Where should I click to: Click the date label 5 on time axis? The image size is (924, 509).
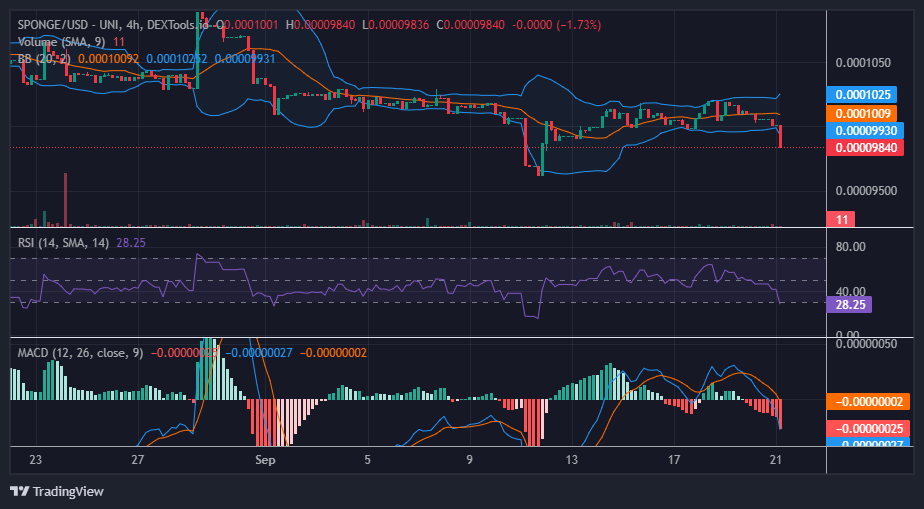point(368,460)
